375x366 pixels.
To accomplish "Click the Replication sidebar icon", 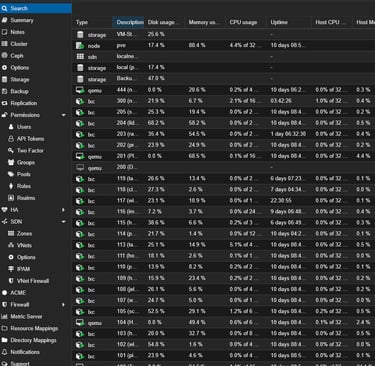I will pos(4,103).
